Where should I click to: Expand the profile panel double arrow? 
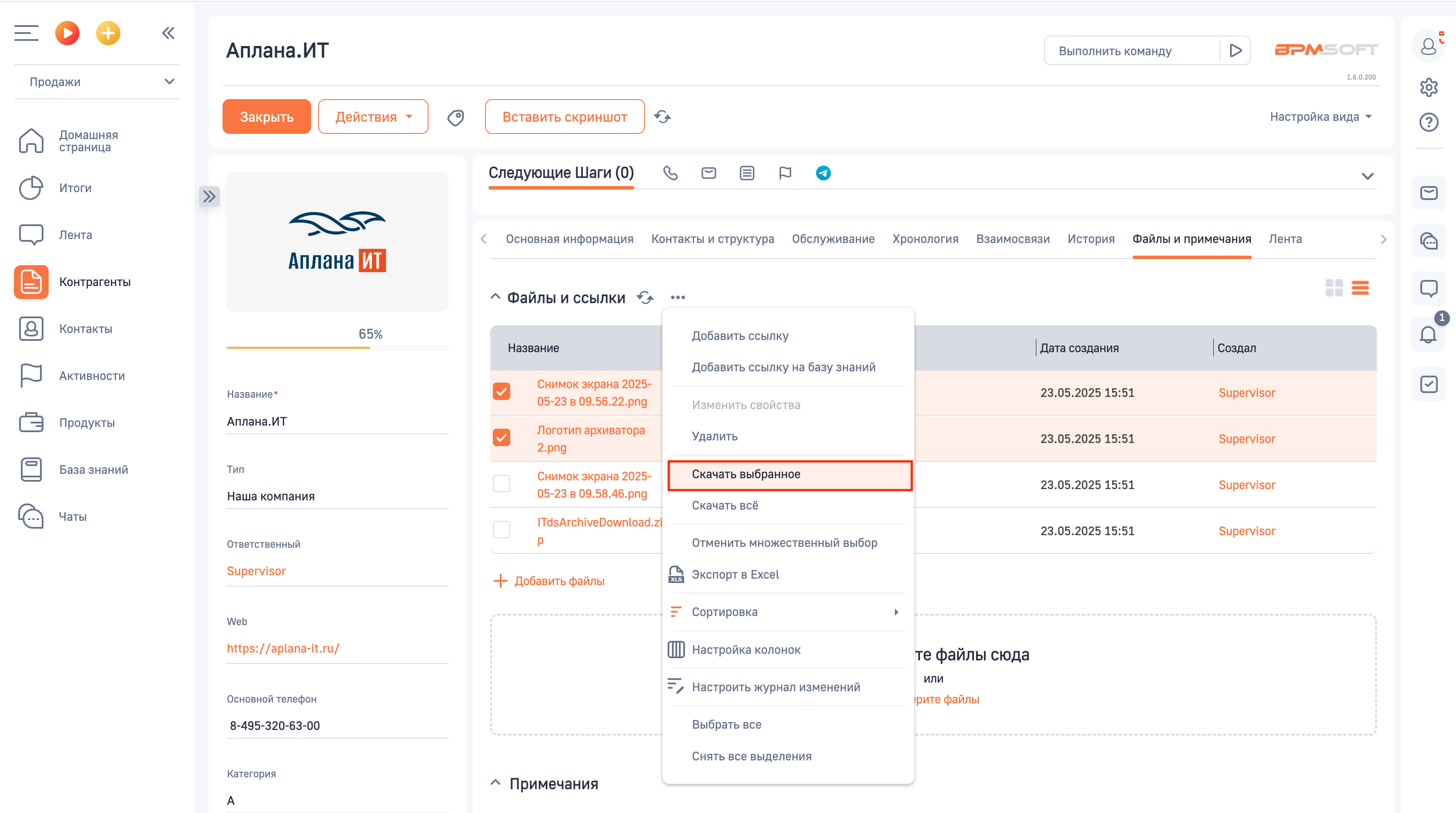[x=209, y=197]
